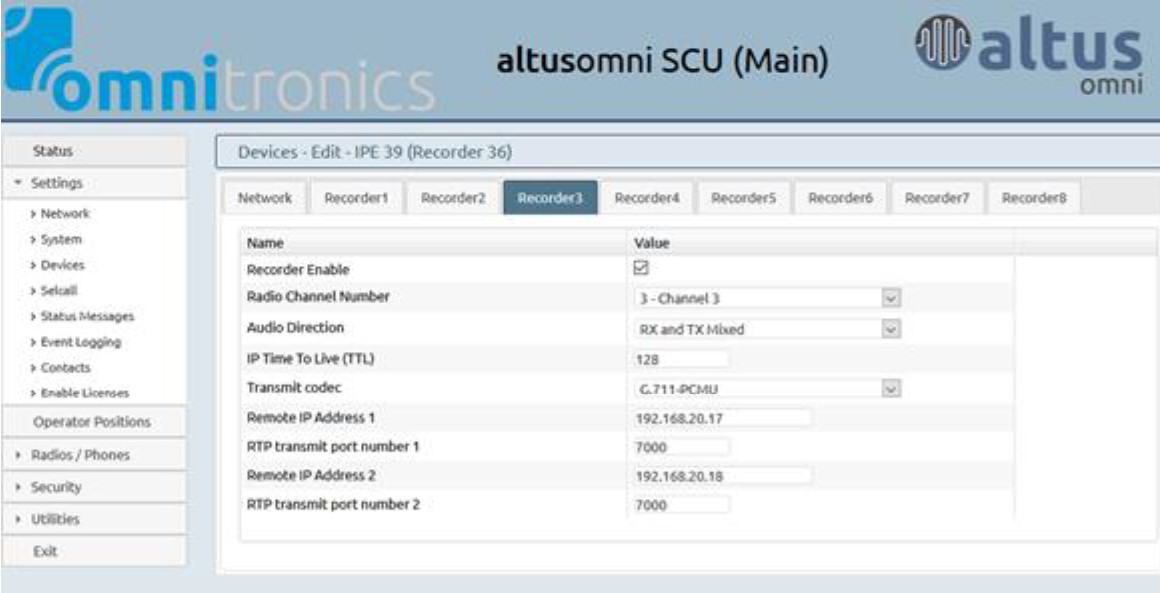1160x593 pixels.
Task: Open the Operator Positions page
Action: click(94, 422)
